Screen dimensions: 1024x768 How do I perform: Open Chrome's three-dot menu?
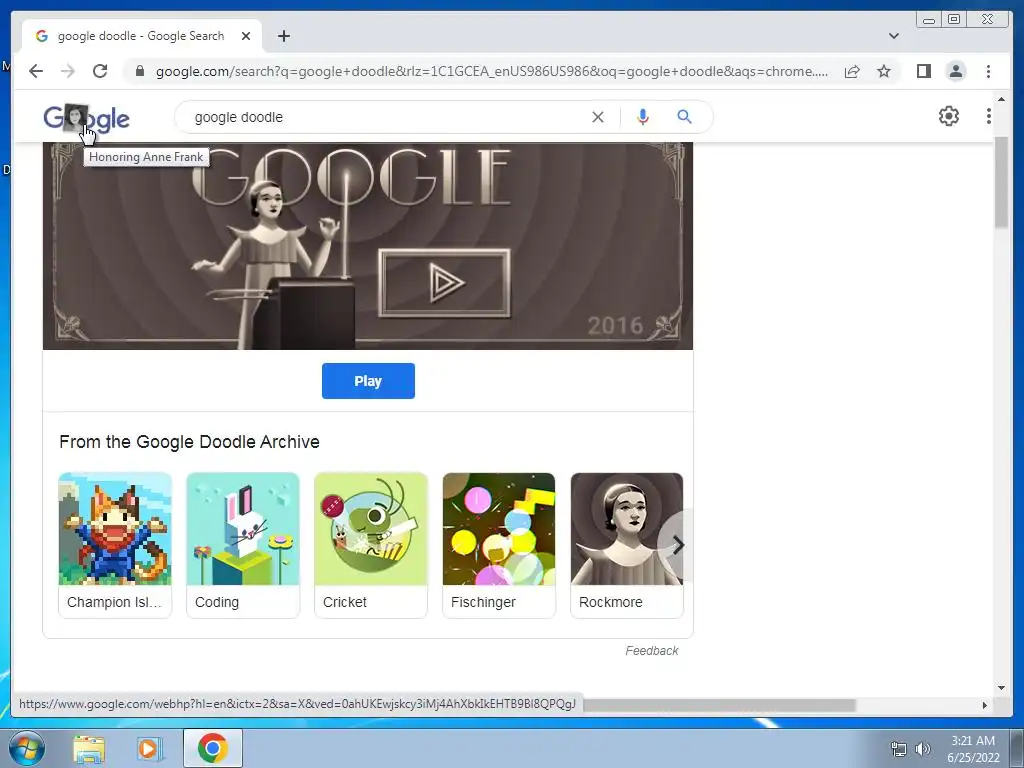tap(988, 71)
